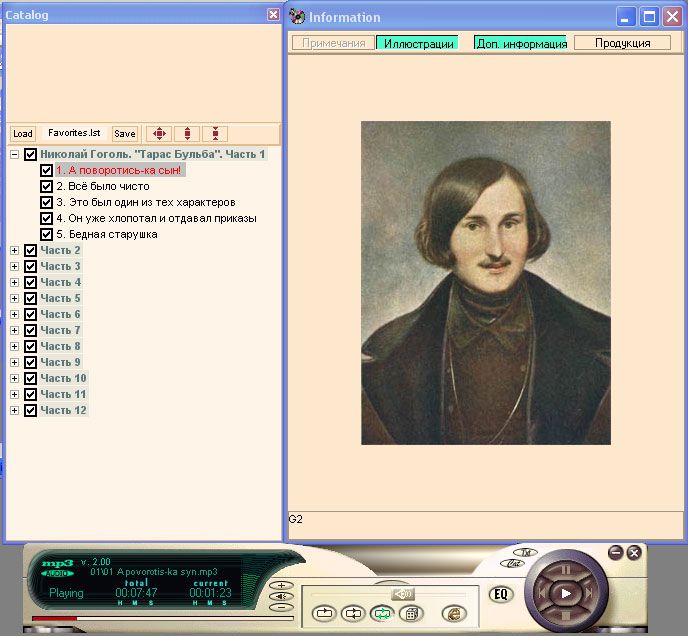Click the volume slider above the repeat icons
The width and height of the screenshot is (688, 636).
[404, 594]
